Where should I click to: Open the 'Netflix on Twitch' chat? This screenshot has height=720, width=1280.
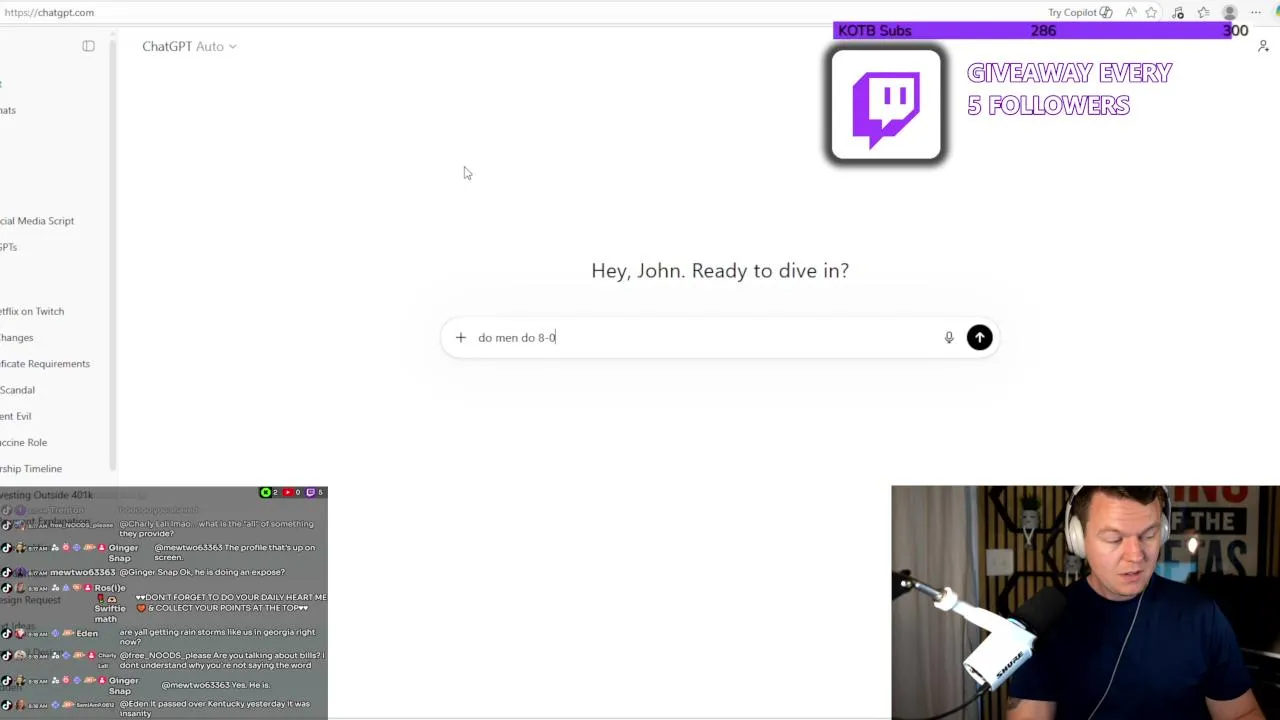tap(32, 311)
